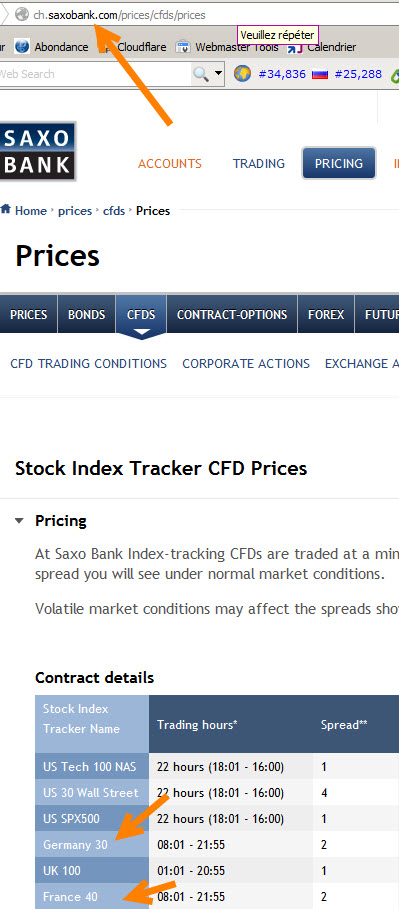Open the Abondance bookmark globe icon
Viewport: 399px width, 909px height.
(x=21, y=46)
